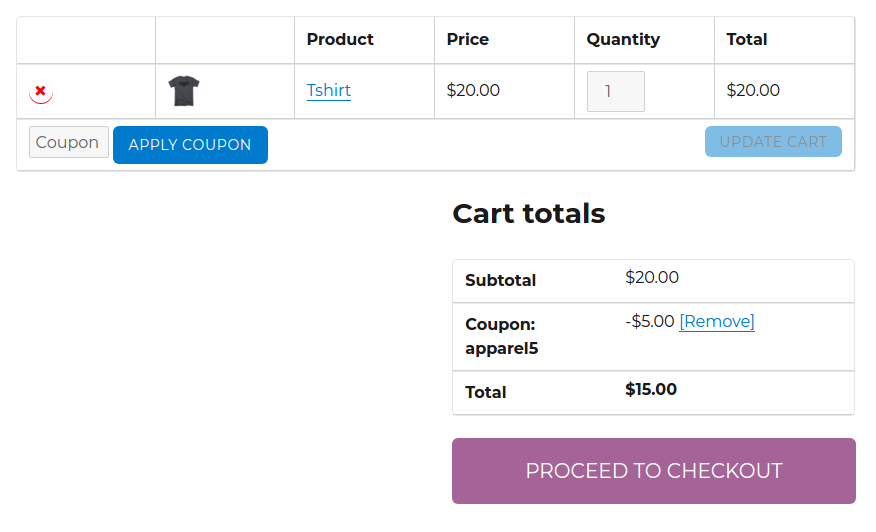The width and height of the screenshot is (876, 532).
Task: Focus the quantity input box
Action: [615, 92]
